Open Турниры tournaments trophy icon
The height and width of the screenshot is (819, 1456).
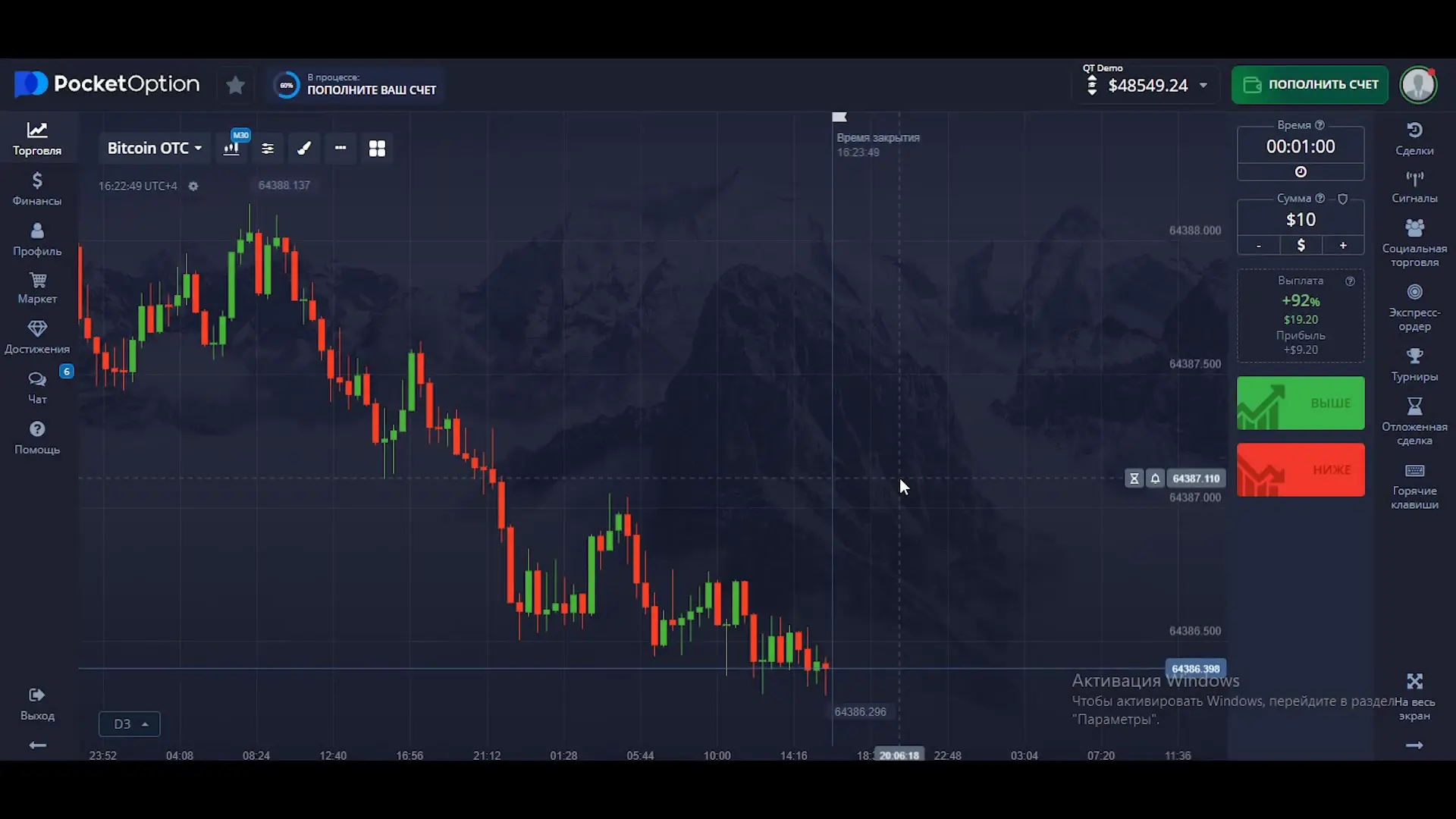pos(1414,364)
